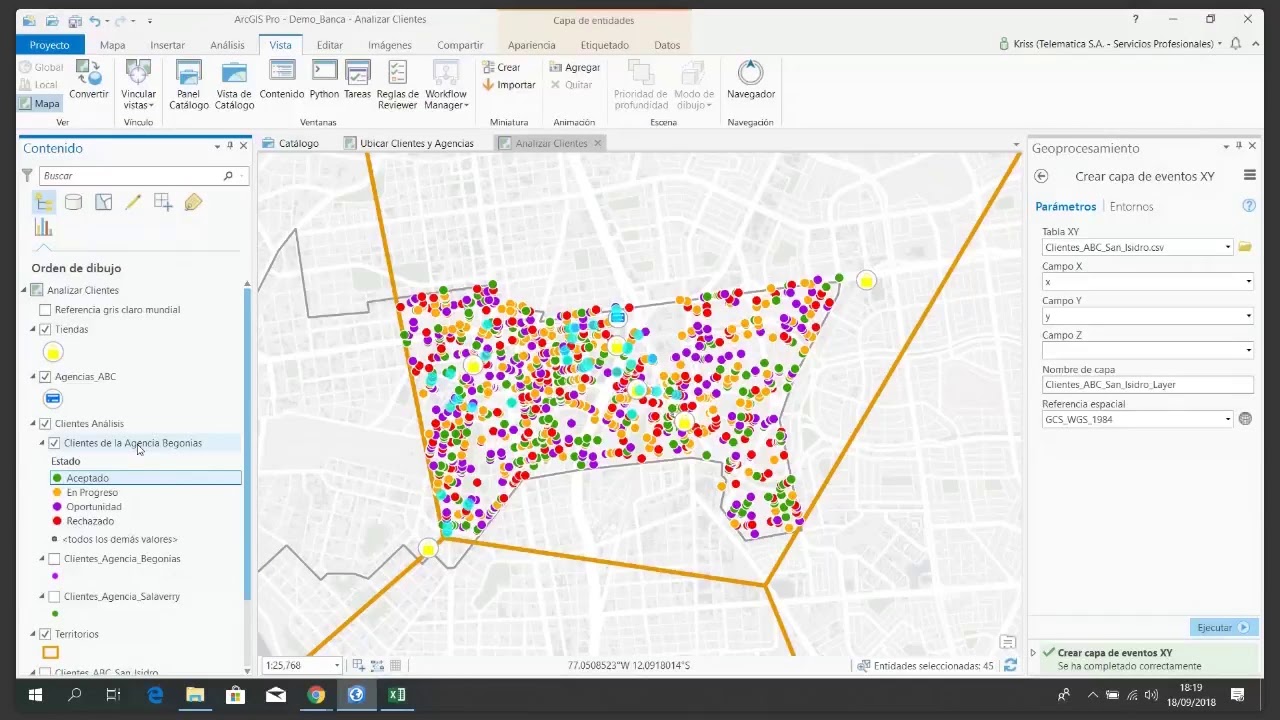The image size is (1280, 720).
Task: Select list by drawing order icon
Action: (x=43, y=202)
